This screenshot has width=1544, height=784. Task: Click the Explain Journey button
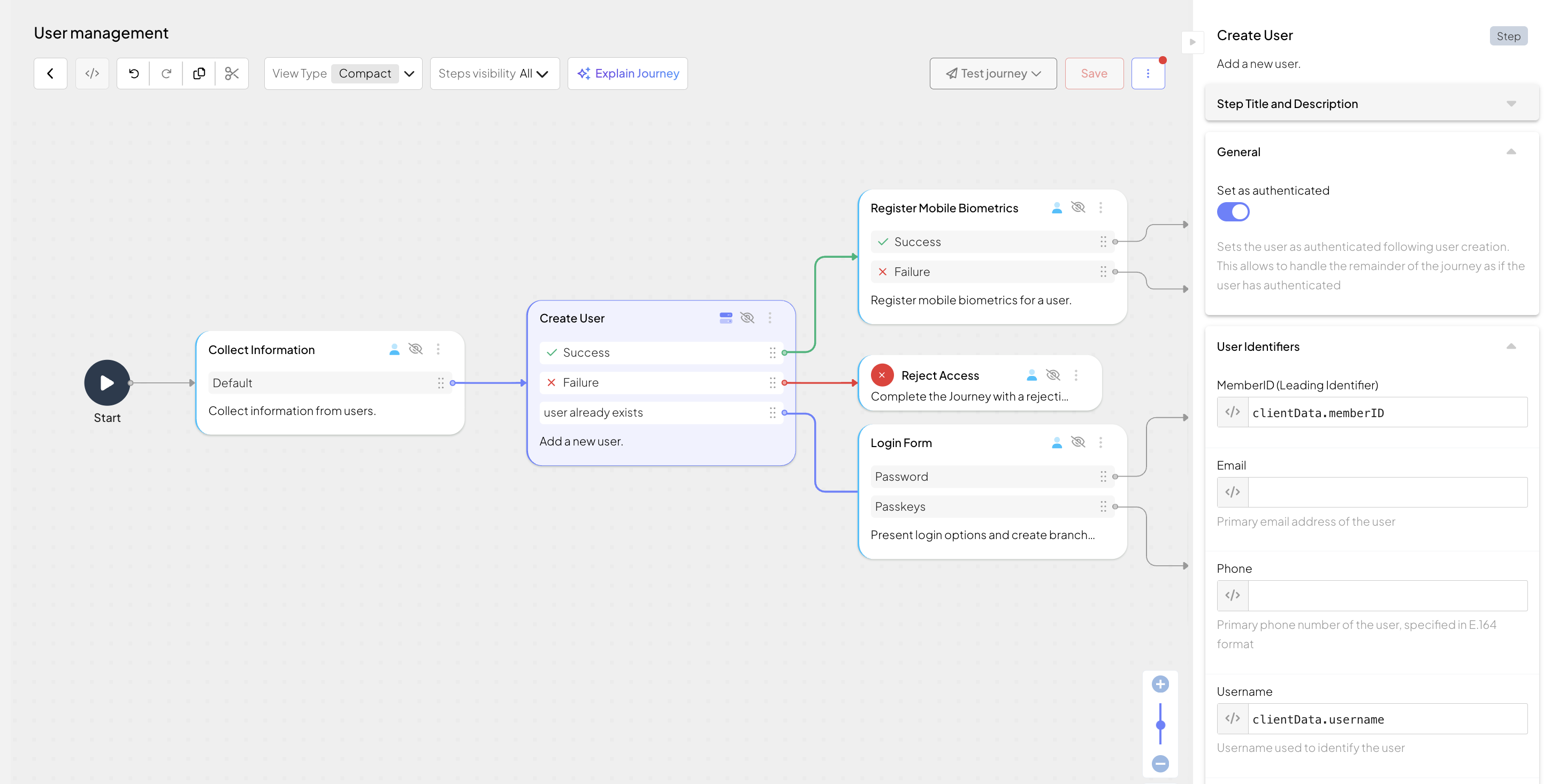pyautogui.click(x=628, y=74)
